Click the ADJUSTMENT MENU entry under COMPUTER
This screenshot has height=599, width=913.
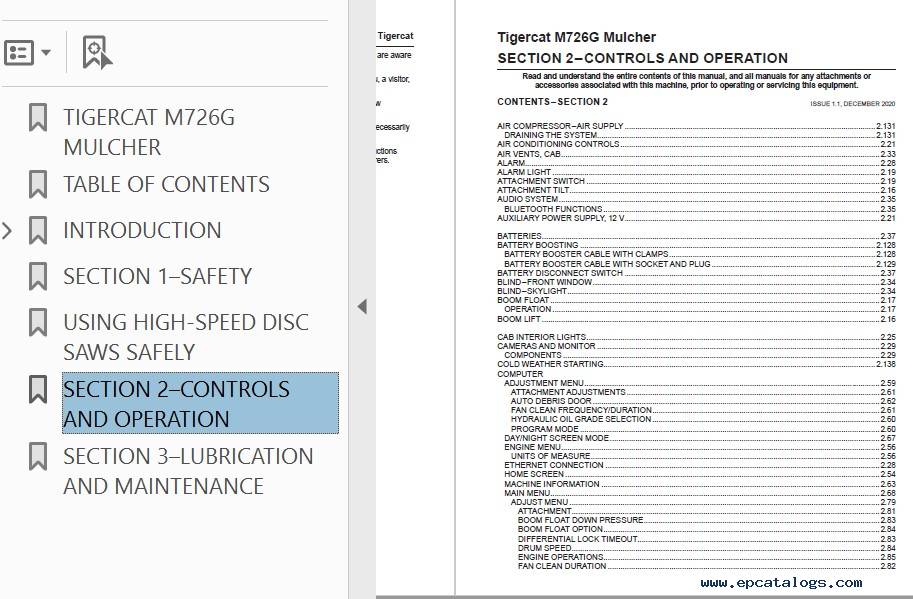click(700, 383)
